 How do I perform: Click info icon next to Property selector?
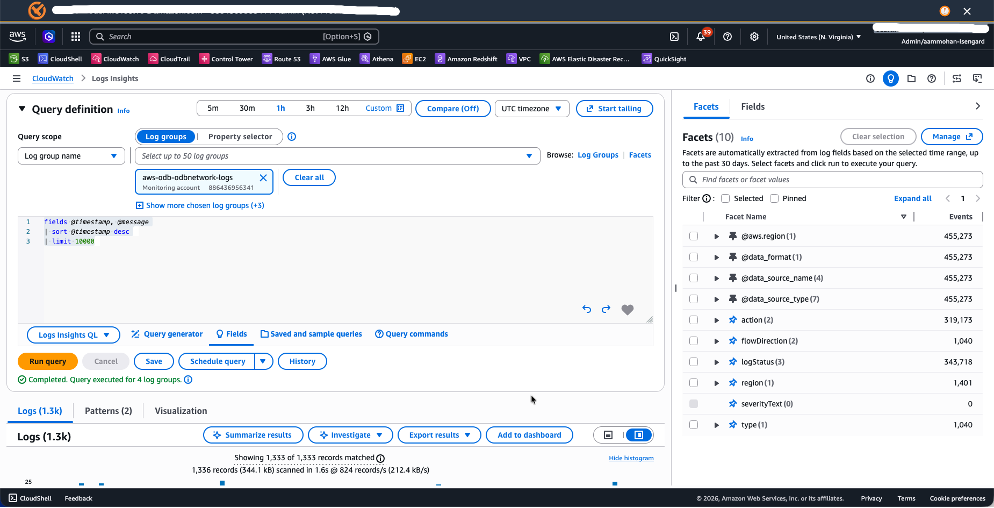(292, 136)
